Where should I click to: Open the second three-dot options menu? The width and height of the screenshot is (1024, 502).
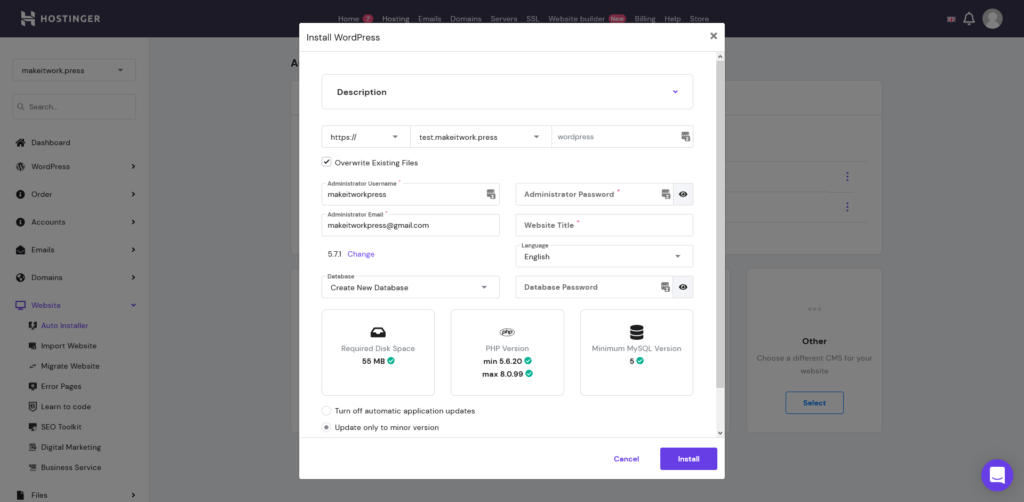click(847, 207)
